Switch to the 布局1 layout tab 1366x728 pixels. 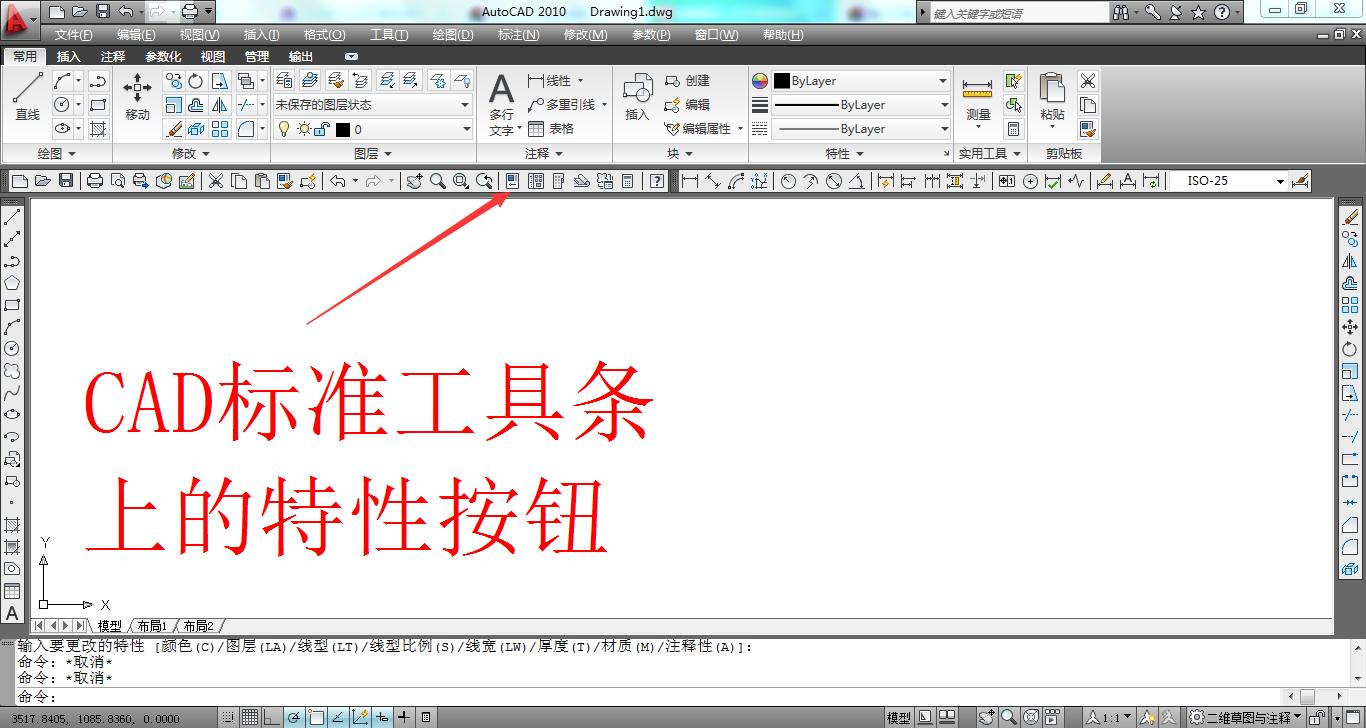pyautogui.click(x=153, y=625)
